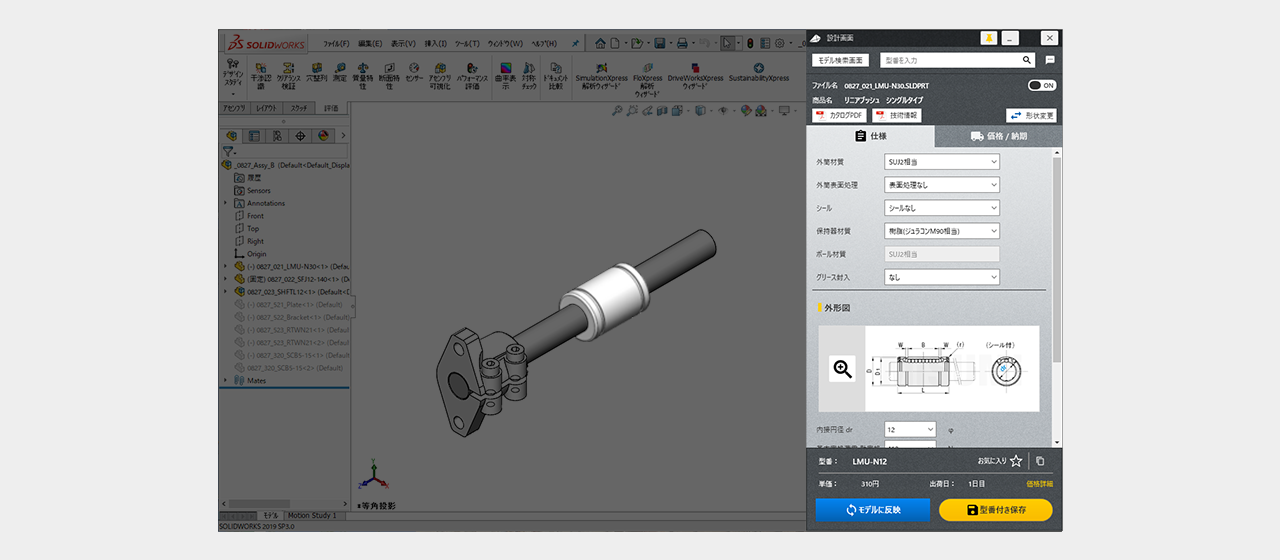
Task: Copy the part number LMU-N12 with the copy icon
Action: (x=1040, y=461)
